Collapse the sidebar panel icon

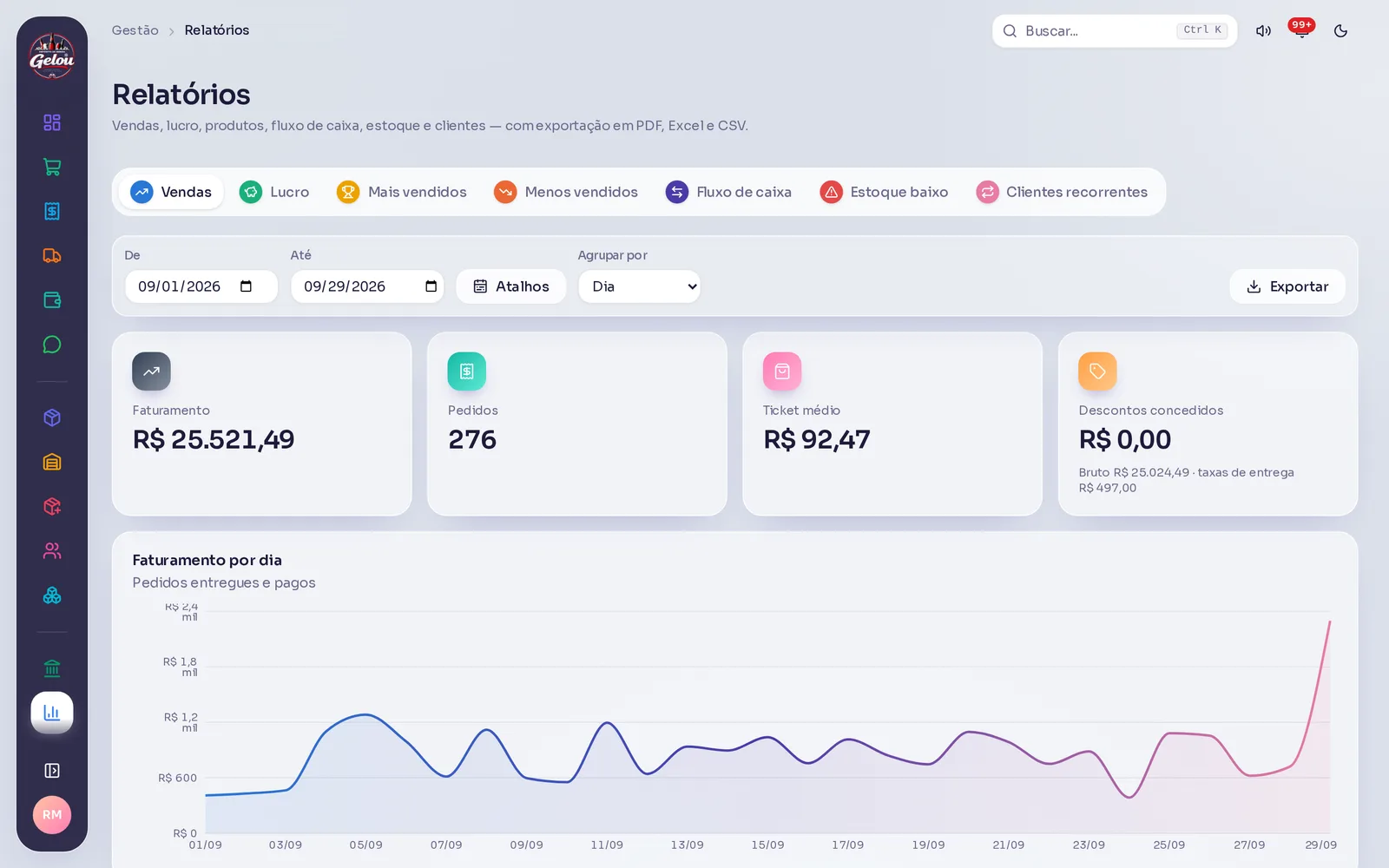(x=52, y=771)
